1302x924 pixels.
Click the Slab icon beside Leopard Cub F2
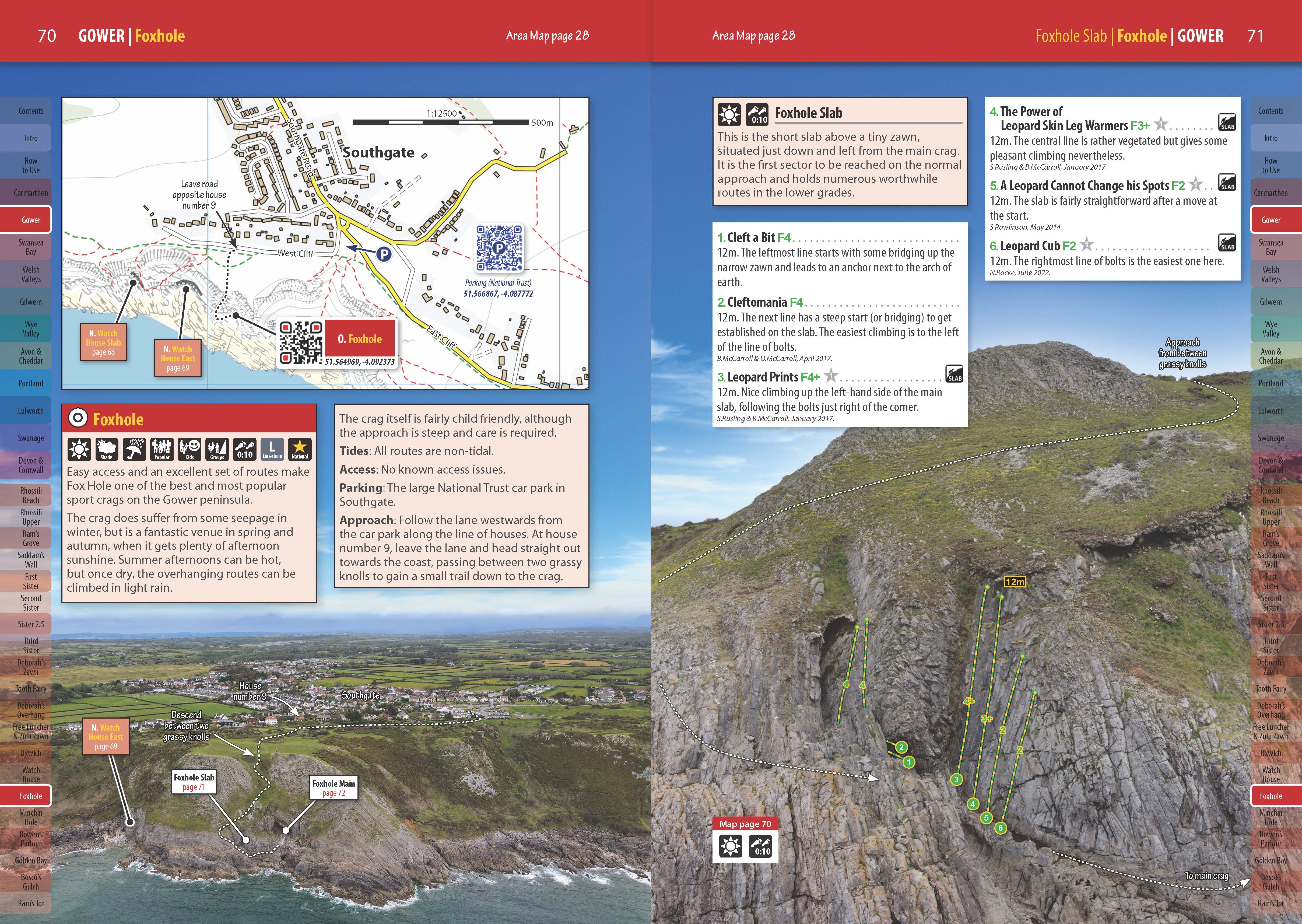(x=1227, y=242)
